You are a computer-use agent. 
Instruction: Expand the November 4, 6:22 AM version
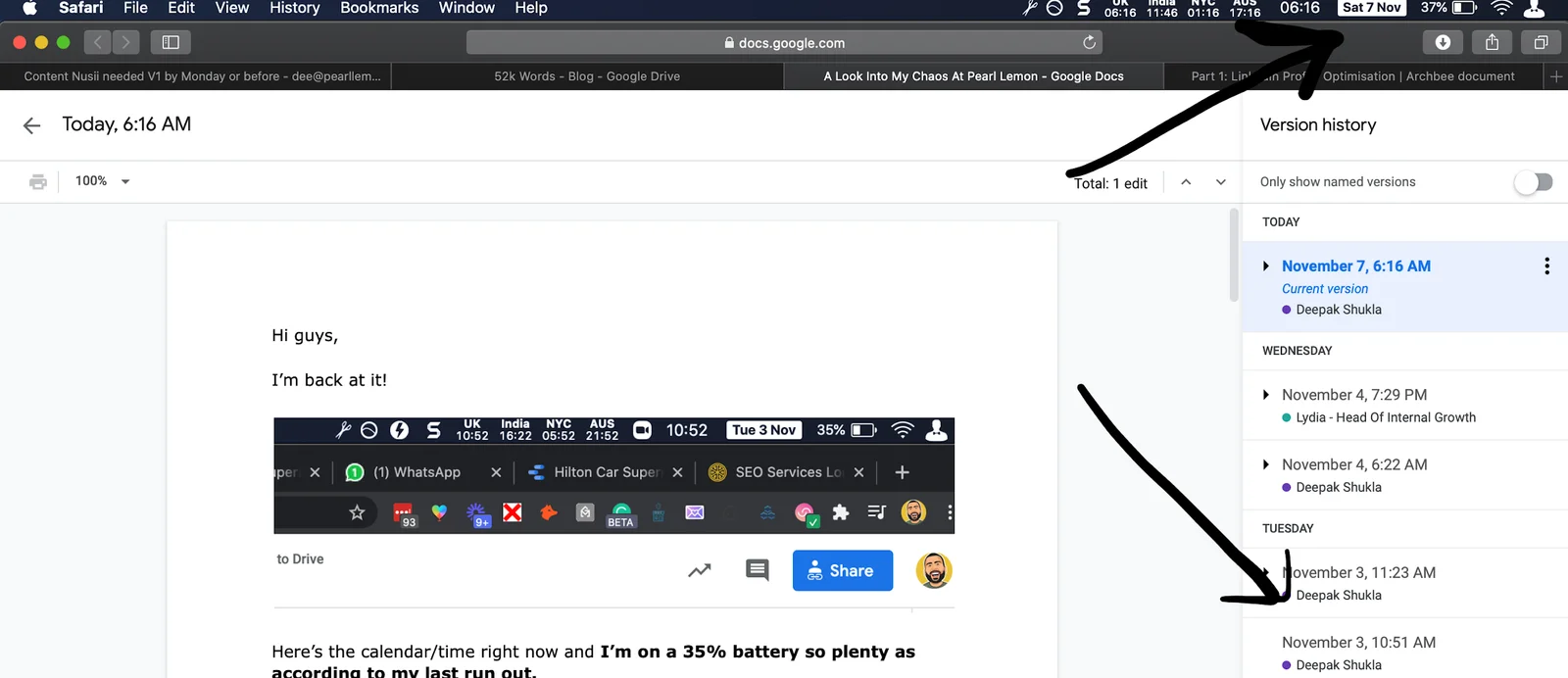point(1266,464)
